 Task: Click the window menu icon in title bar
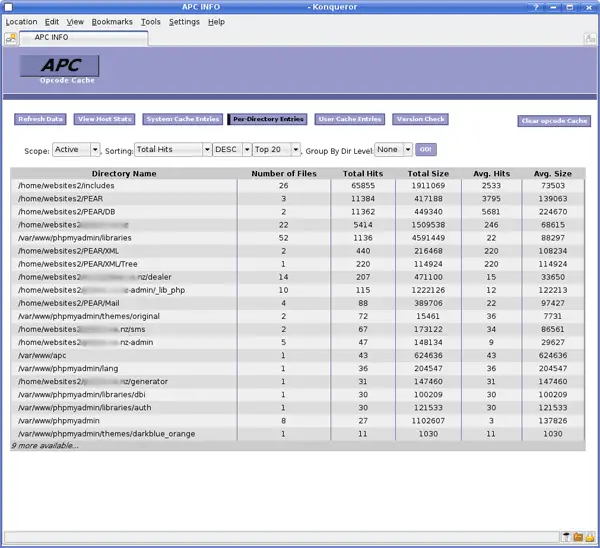8,7
